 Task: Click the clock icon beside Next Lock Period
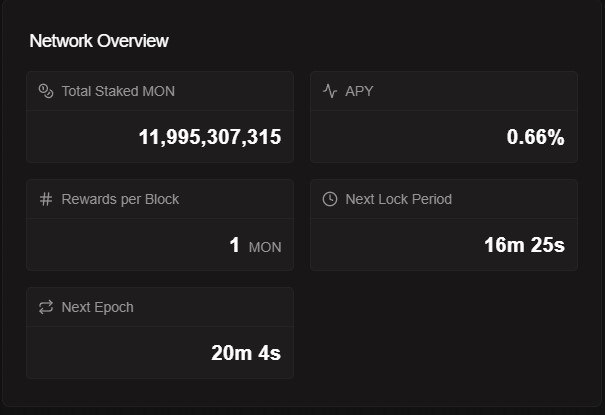click(330, 199)
